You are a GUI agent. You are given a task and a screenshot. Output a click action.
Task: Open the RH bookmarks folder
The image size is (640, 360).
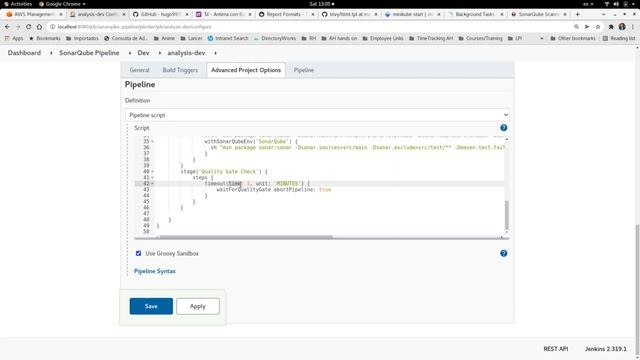(309, 38)
